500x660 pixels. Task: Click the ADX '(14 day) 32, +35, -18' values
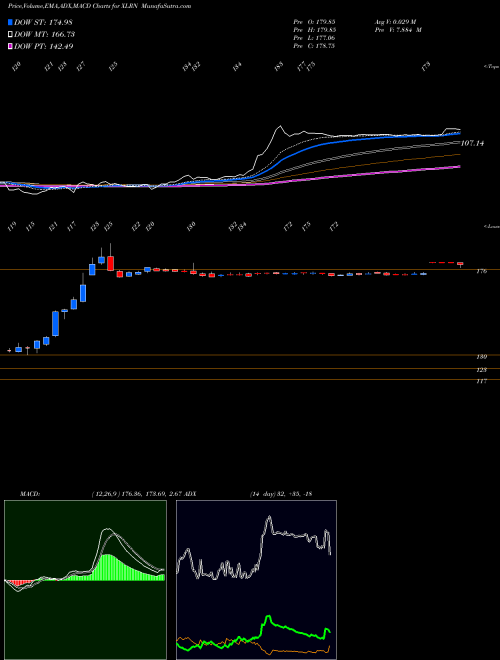click(280, 494)
